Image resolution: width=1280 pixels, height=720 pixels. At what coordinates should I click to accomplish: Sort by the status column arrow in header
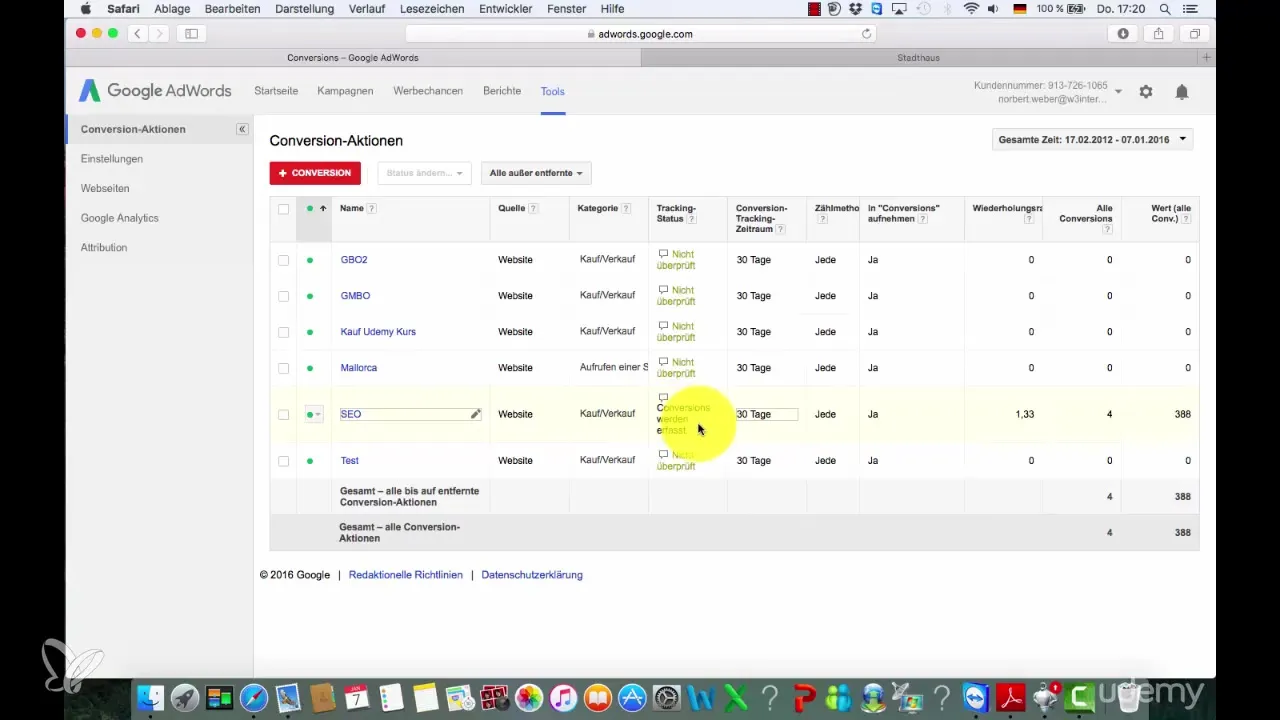click(323, 209)
